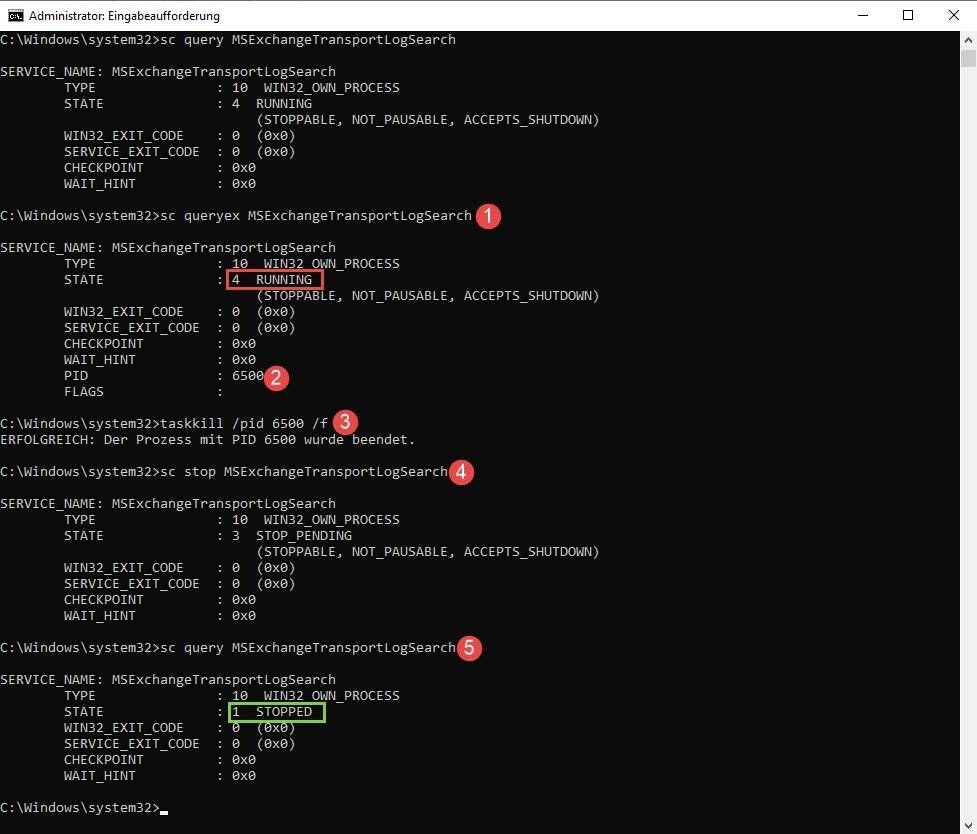This screenshot has height=834, width=977.
Task: Click the red circle marker numbered 2
Action: pos(277,377)
